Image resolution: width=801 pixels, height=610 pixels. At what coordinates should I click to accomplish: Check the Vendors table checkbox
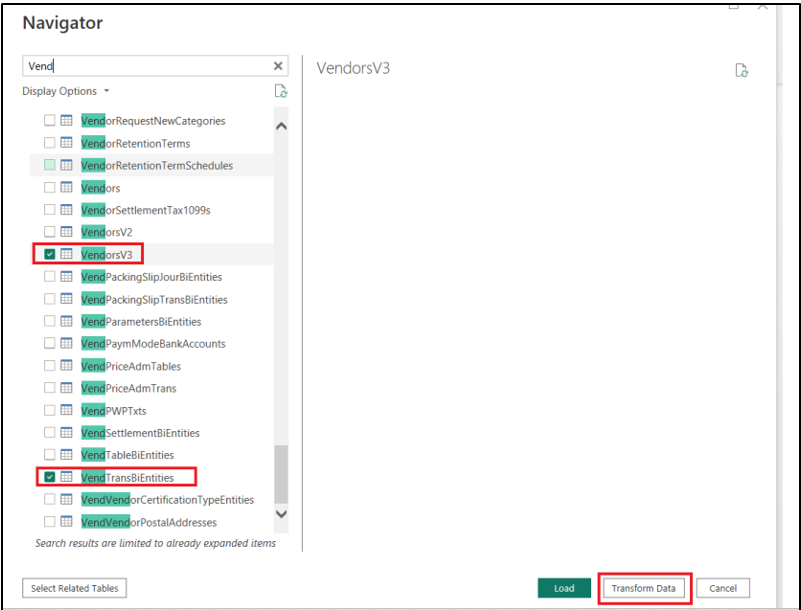[x=49, y=188]
